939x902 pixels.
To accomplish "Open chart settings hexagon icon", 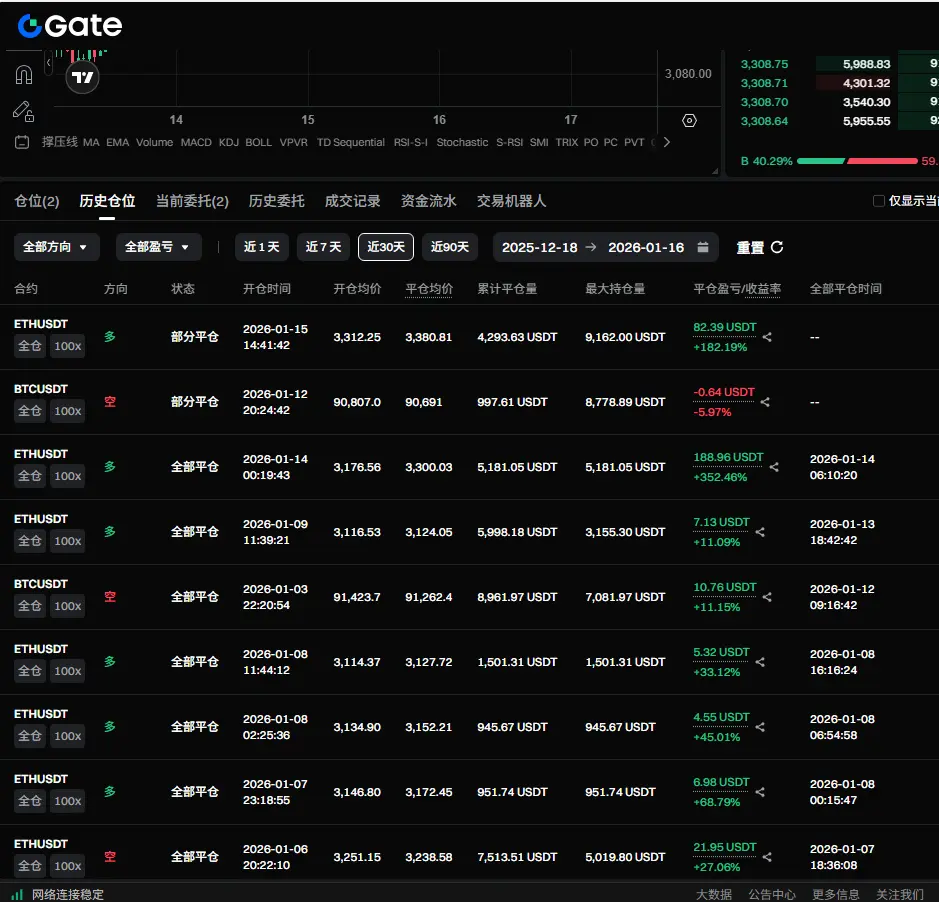I will pos(689,121).
